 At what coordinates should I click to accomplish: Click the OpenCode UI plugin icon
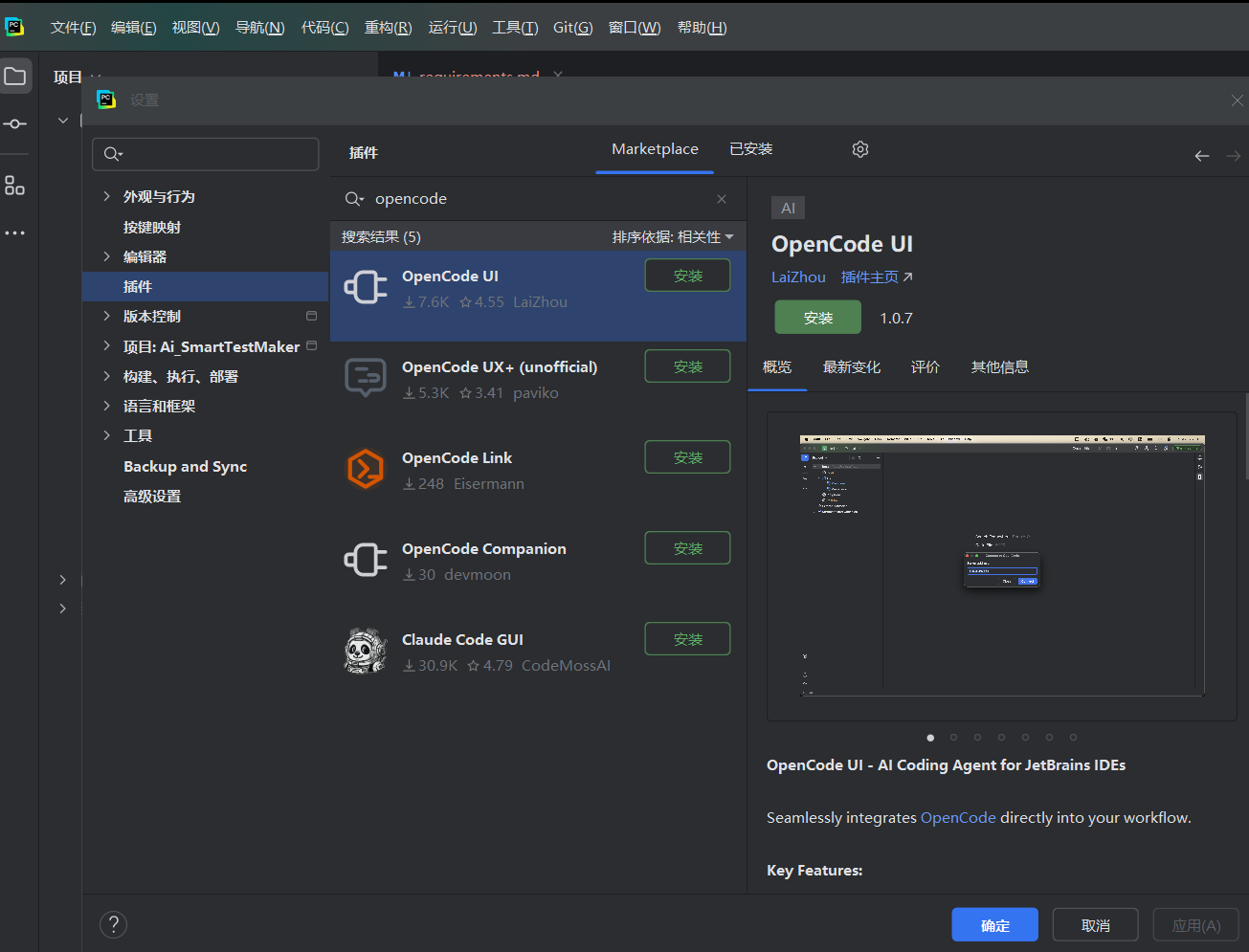click(366, 287)
